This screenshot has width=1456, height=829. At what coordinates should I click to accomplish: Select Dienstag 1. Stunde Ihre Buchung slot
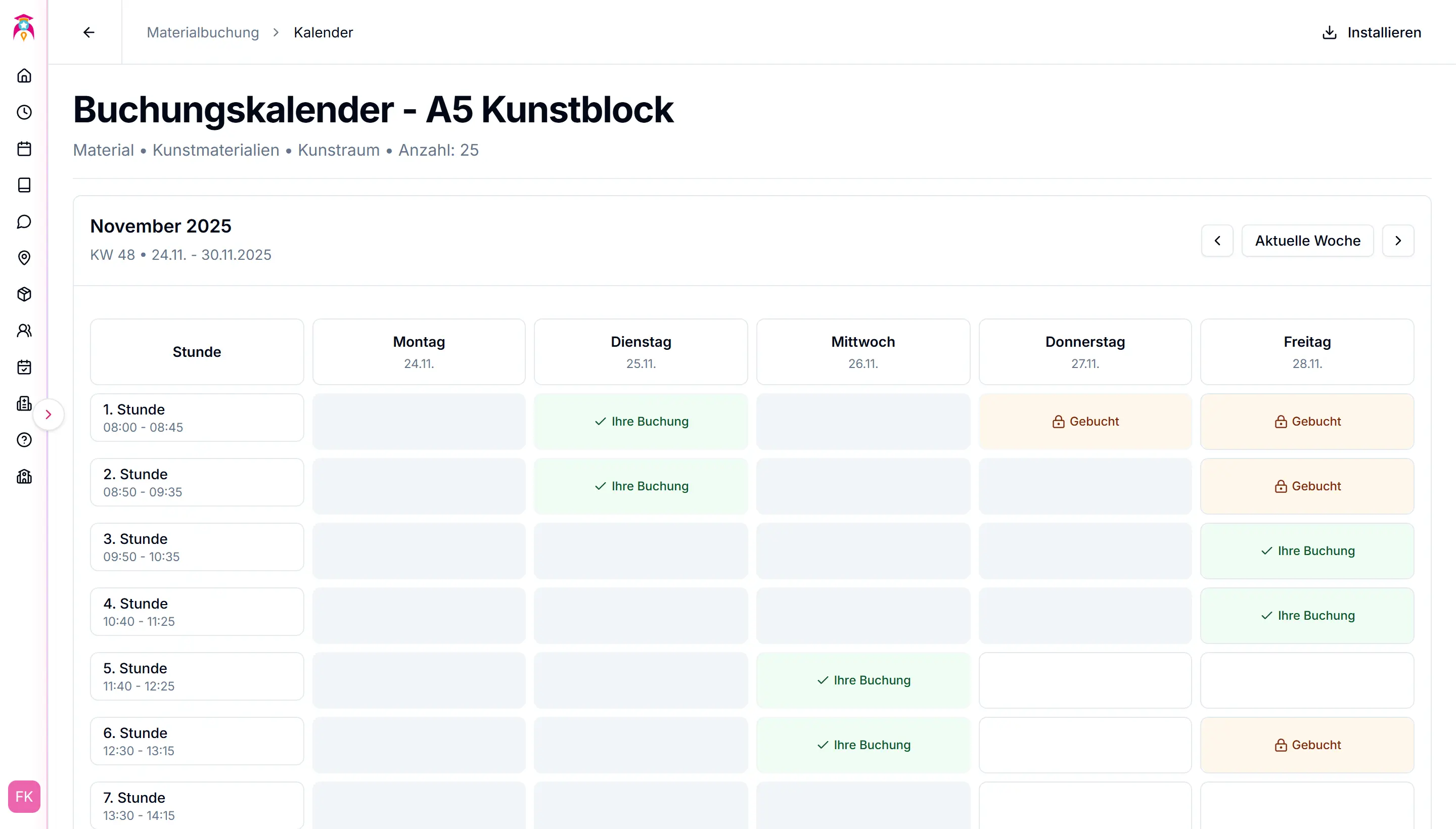point(641,422)
